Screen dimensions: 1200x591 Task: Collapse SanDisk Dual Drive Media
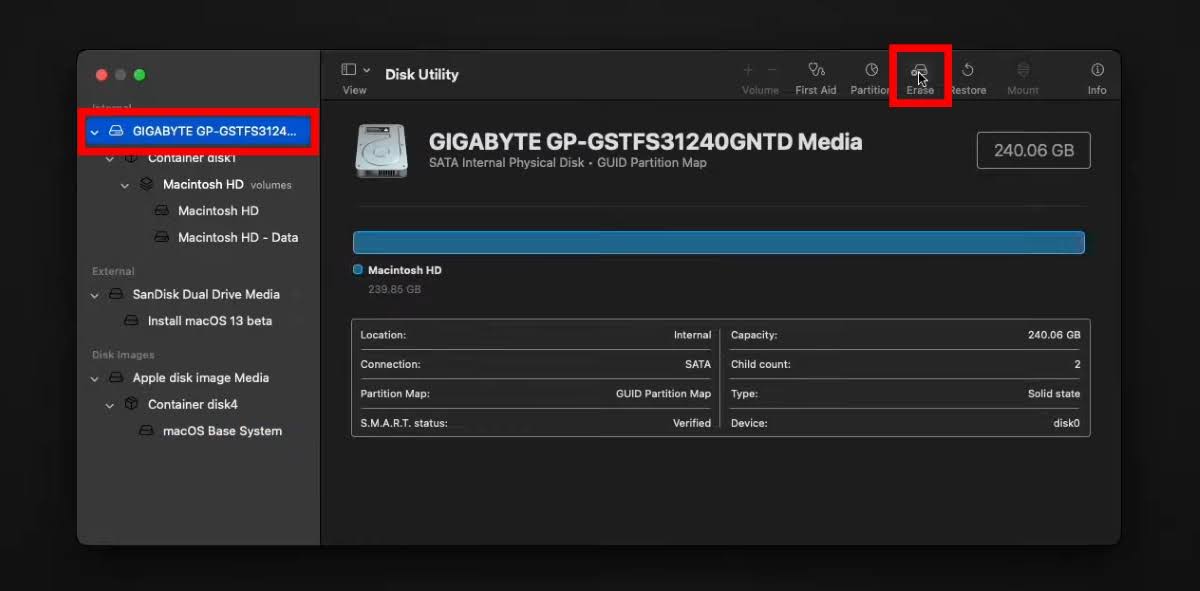click(x=95, y=295)
